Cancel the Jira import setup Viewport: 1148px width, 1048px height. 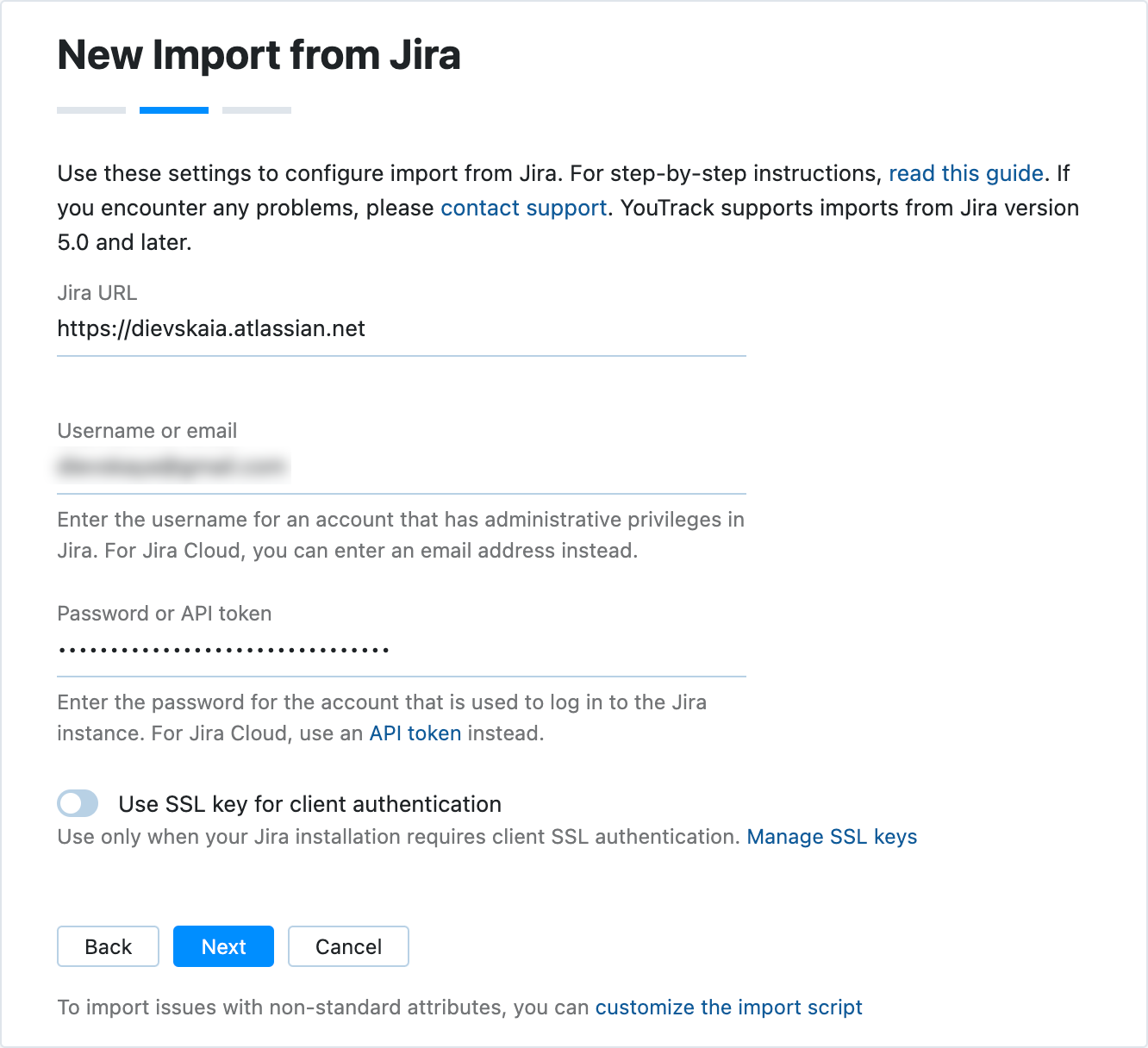tap(348, 946)
